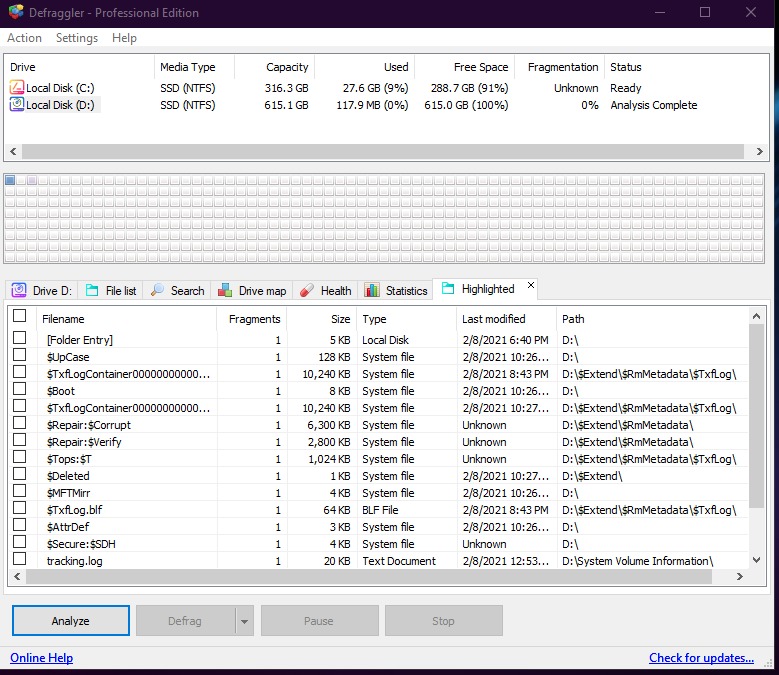Sort file list by Fragments column header

(x=252, y=319)
